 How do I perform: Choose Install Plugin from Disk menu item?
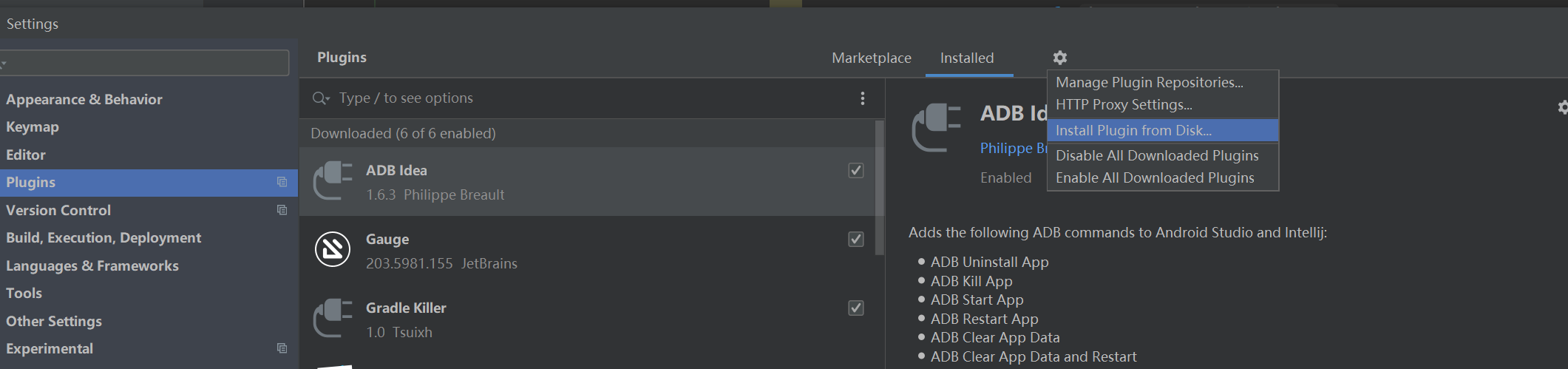(x=1133, y=130)
